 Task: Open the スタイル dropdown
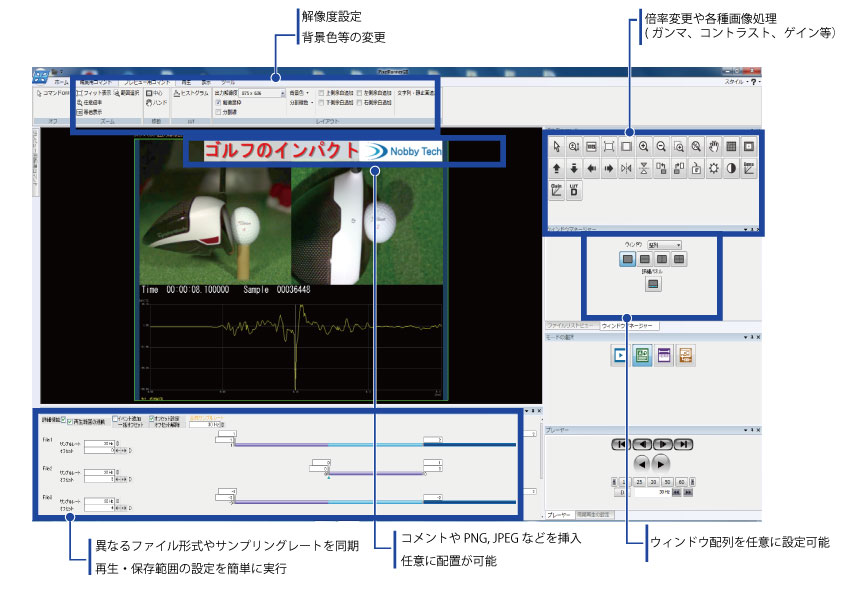pyautogui.click(x=736, y=82)
